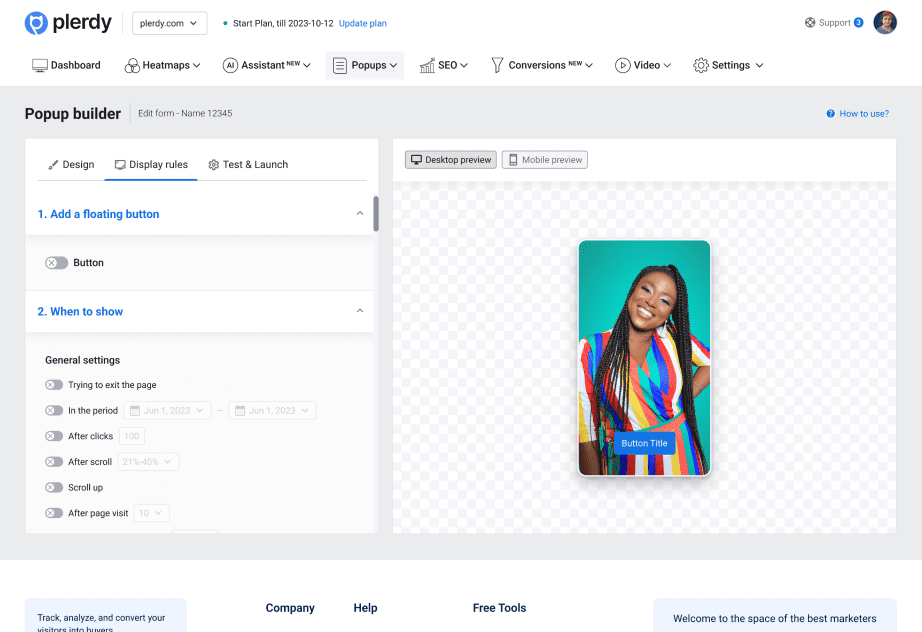Open the Assistant menu

tap(266, 65)
